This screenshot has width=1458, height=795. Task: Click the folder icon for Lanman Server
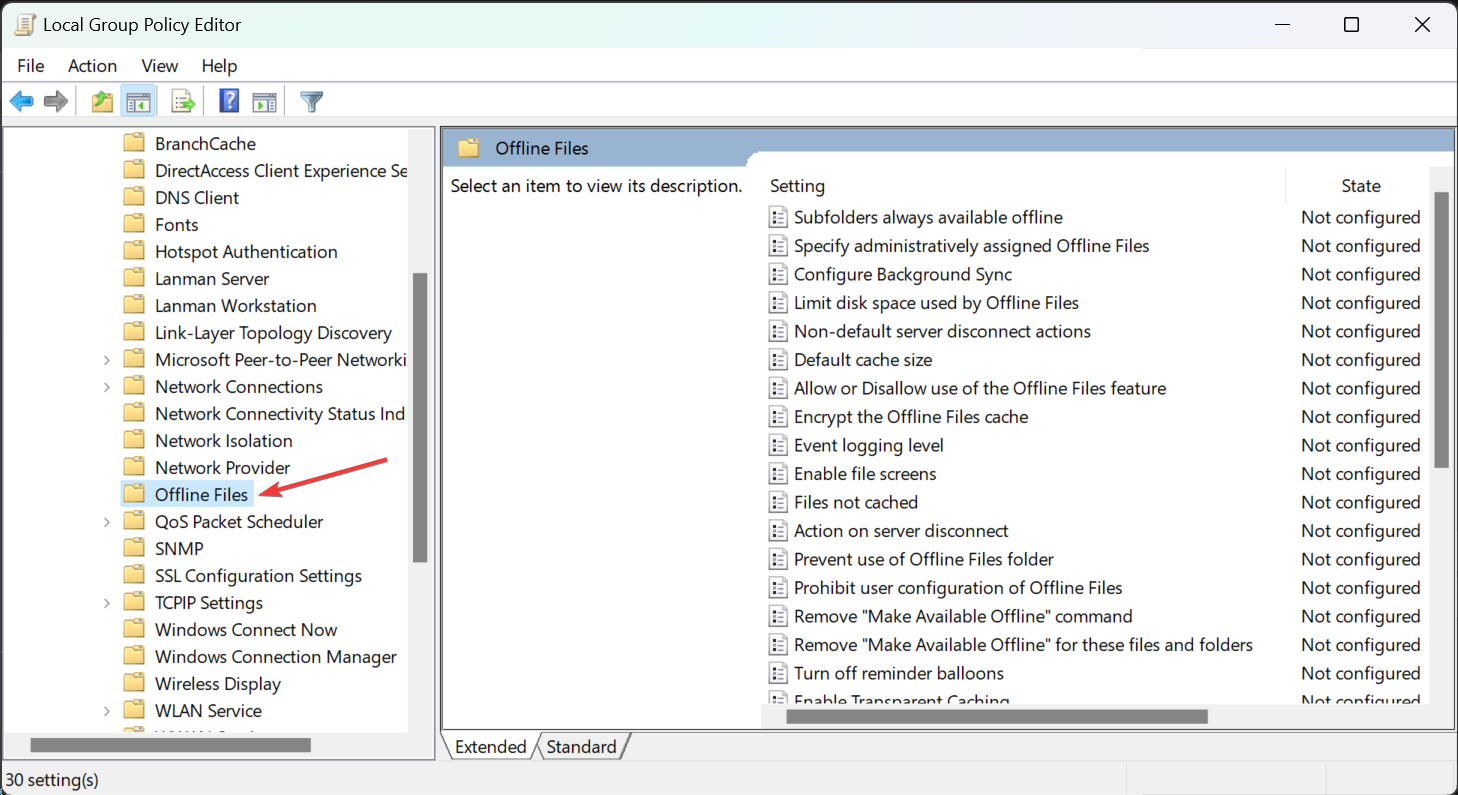click(134, 278)
